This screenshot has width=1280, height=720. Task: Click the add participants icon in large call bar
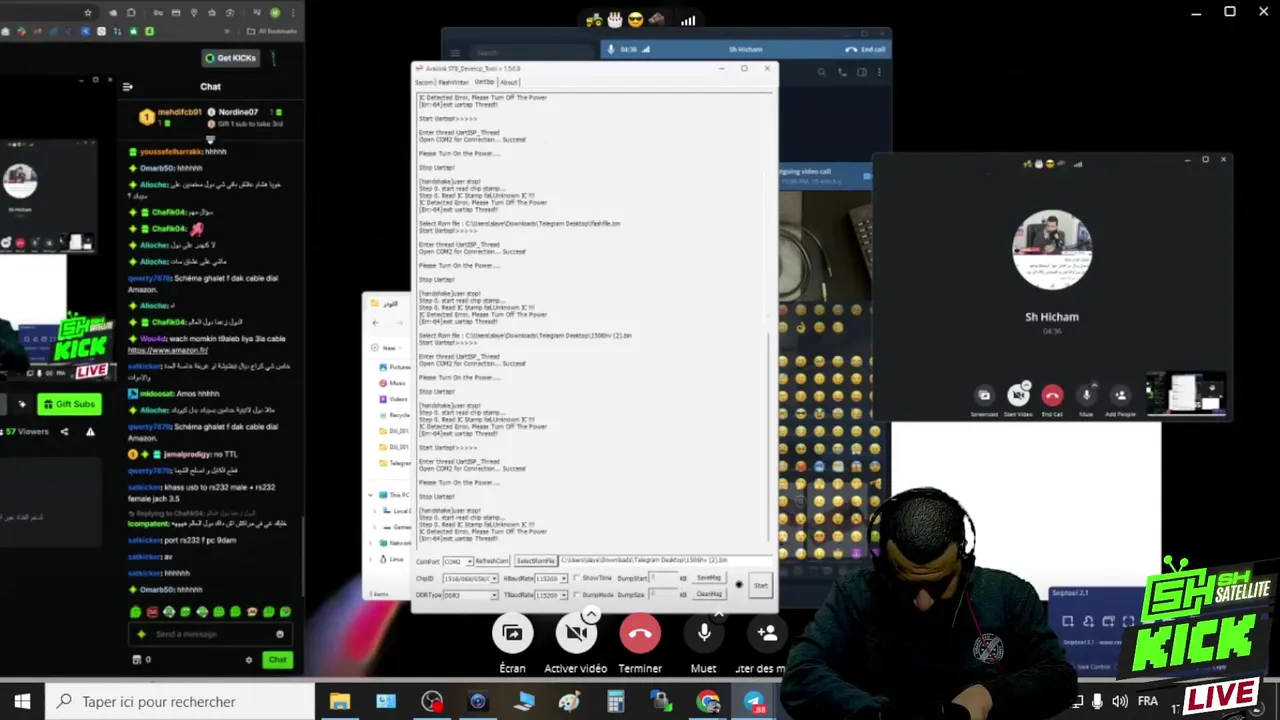[x=768, y=633]
